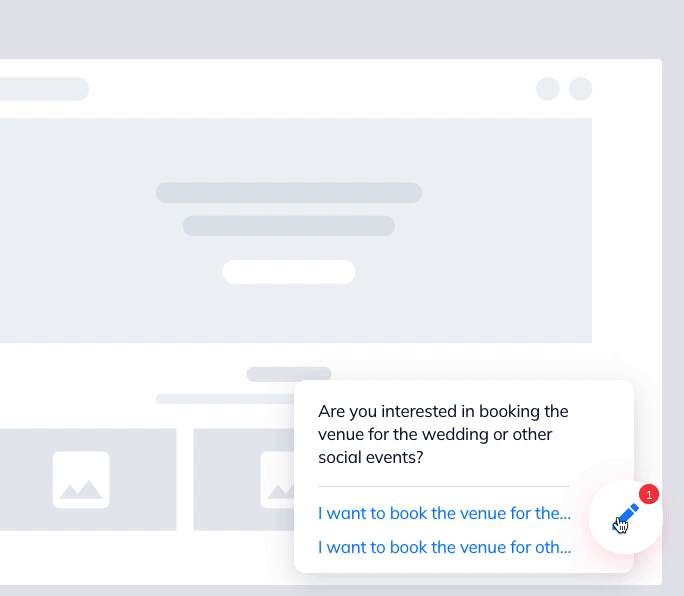This screenshot has width=684, height=596.
Task: Click the second round placeholder icon in header
Action: click(581, 89)
